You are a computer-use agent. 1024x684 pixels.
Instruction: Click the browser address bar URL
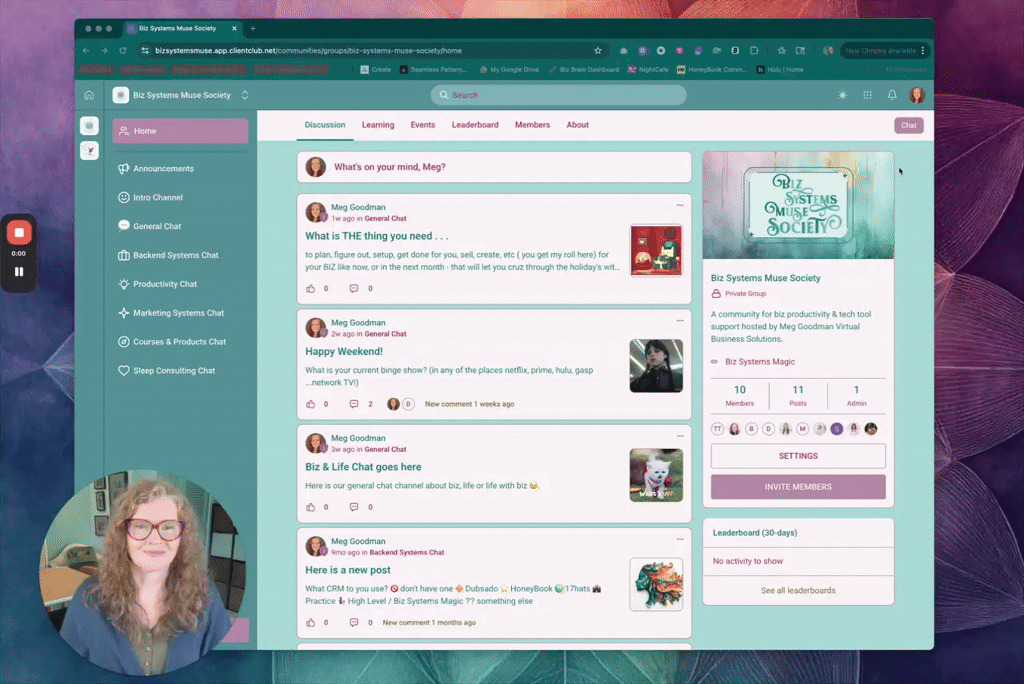[308, 50]
